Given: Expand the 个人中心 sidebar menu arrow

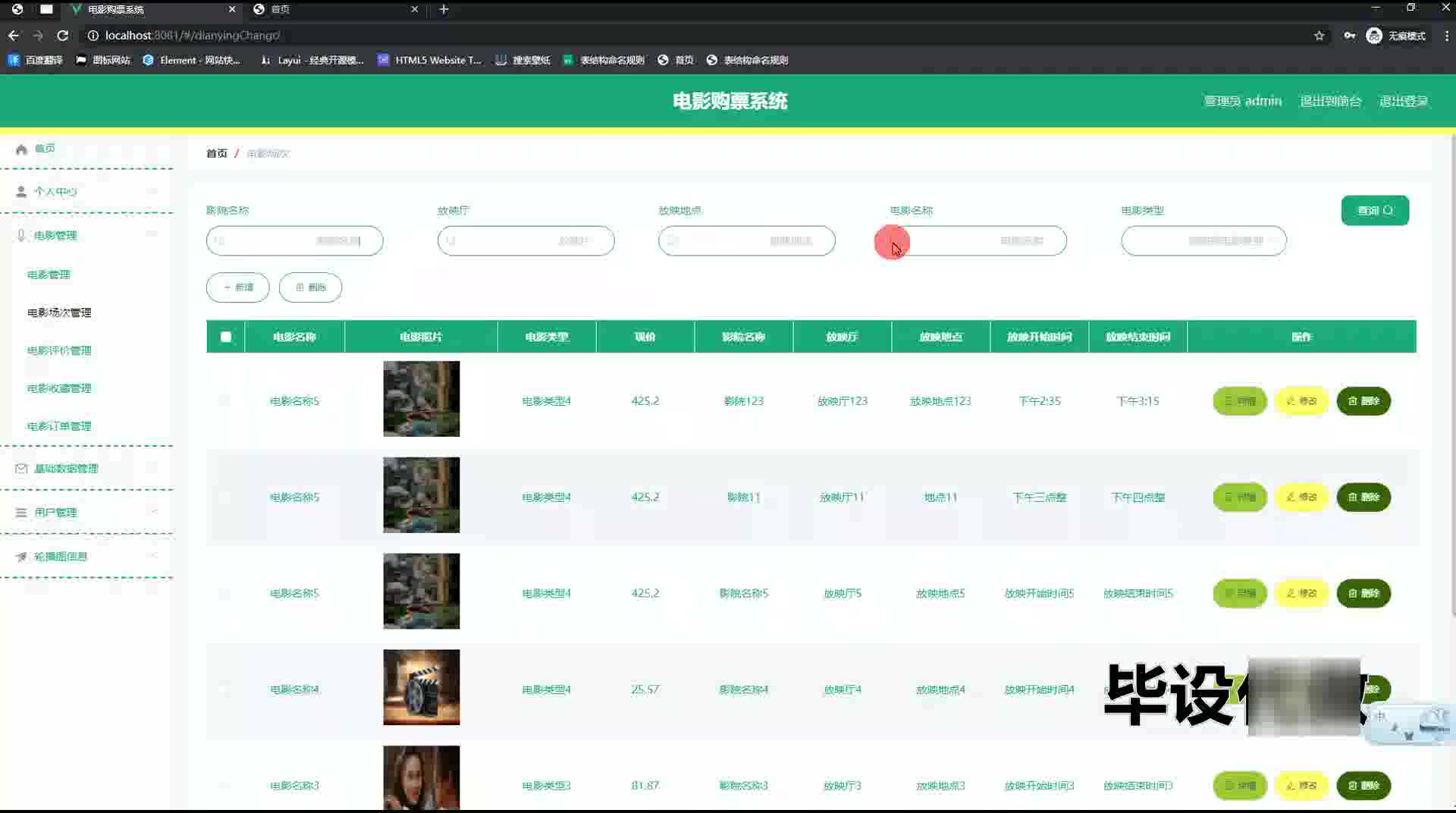Looking at the screenshot, I should pos(154,191).
